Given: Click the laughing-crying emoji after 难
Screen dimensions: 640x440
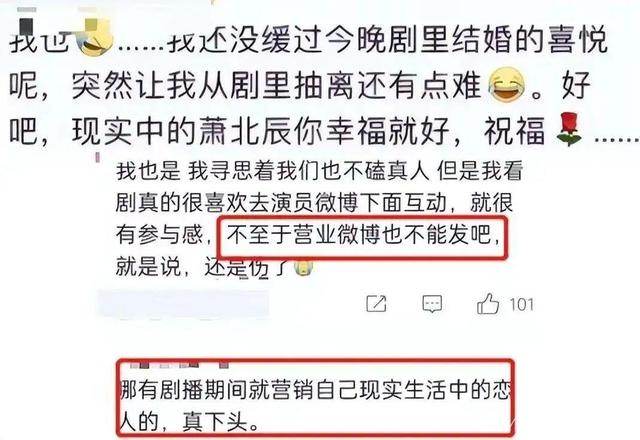Looking at the screenshot, I should point(507,85).
